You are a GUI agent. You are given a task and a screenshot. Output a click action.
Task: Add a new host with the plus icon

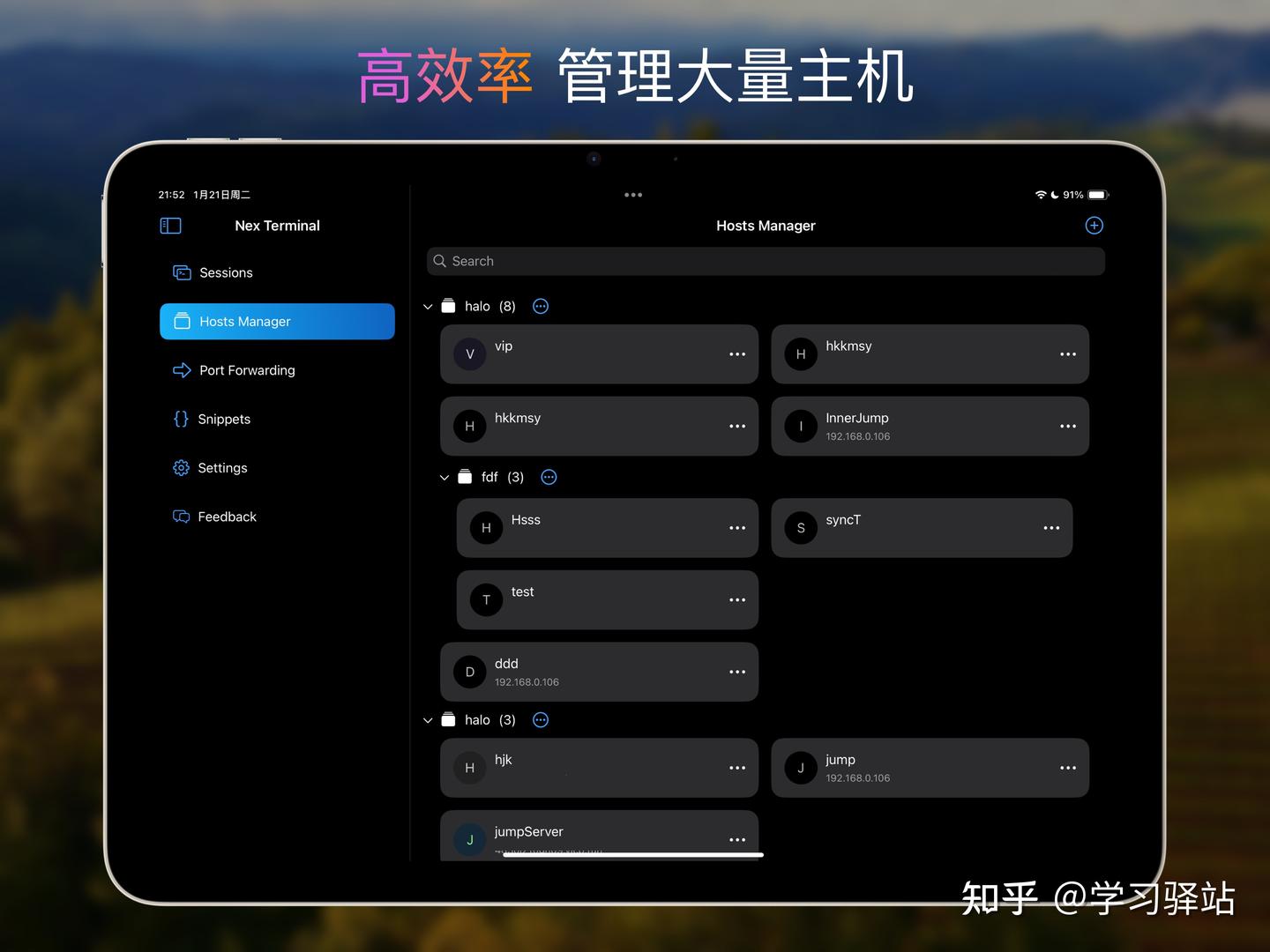click(x=1094, y=225)
